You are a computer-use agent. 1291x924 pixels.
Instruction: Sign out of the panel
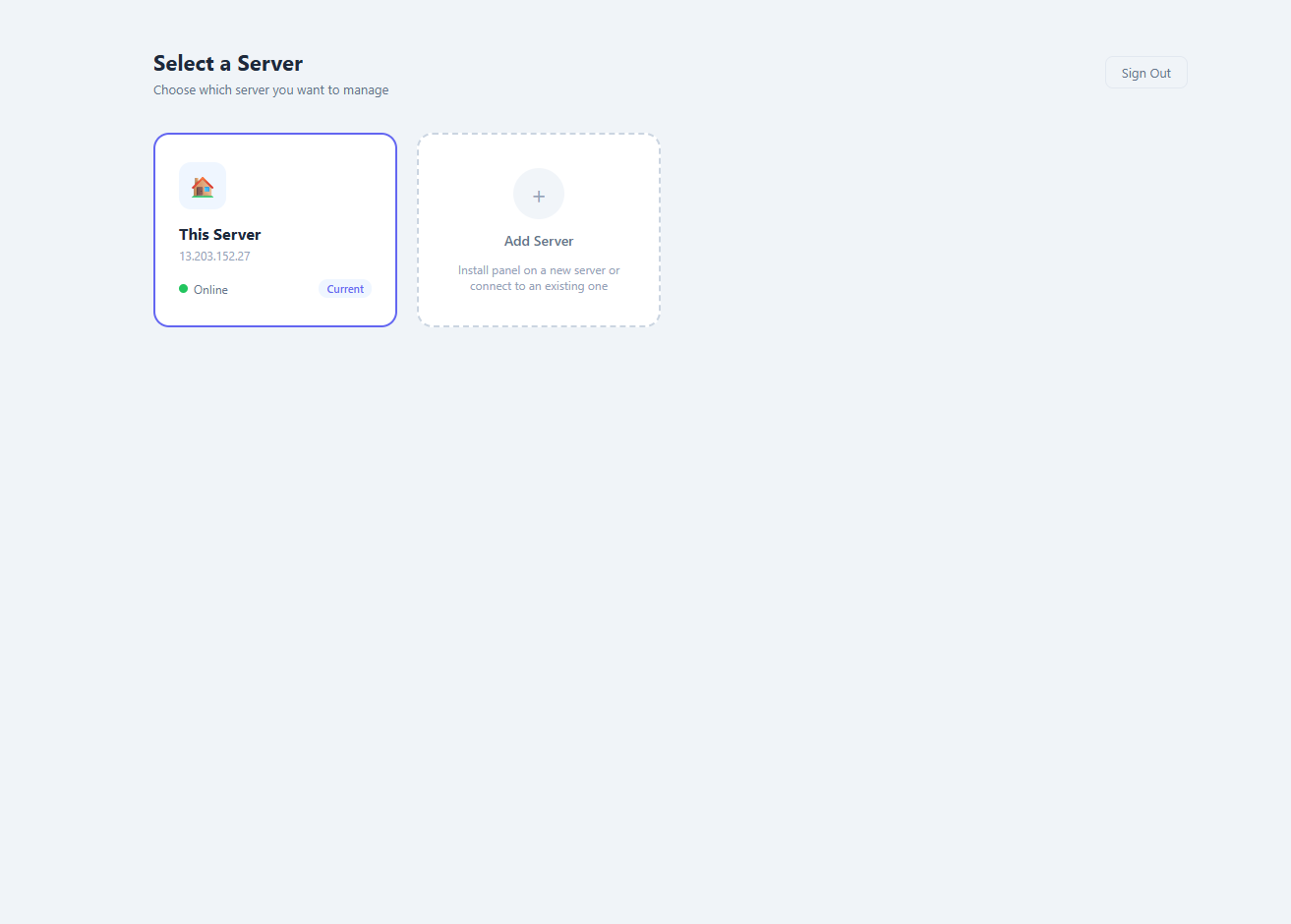1145,73
